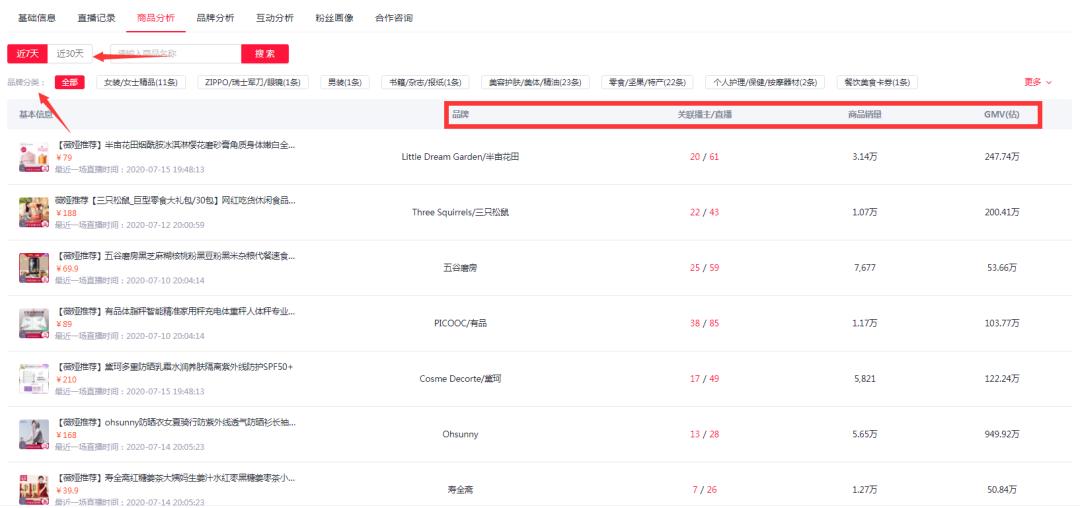Open the 合作咨询 tab
Screen dimensions: 1080x508
click(x=393, y=18)
